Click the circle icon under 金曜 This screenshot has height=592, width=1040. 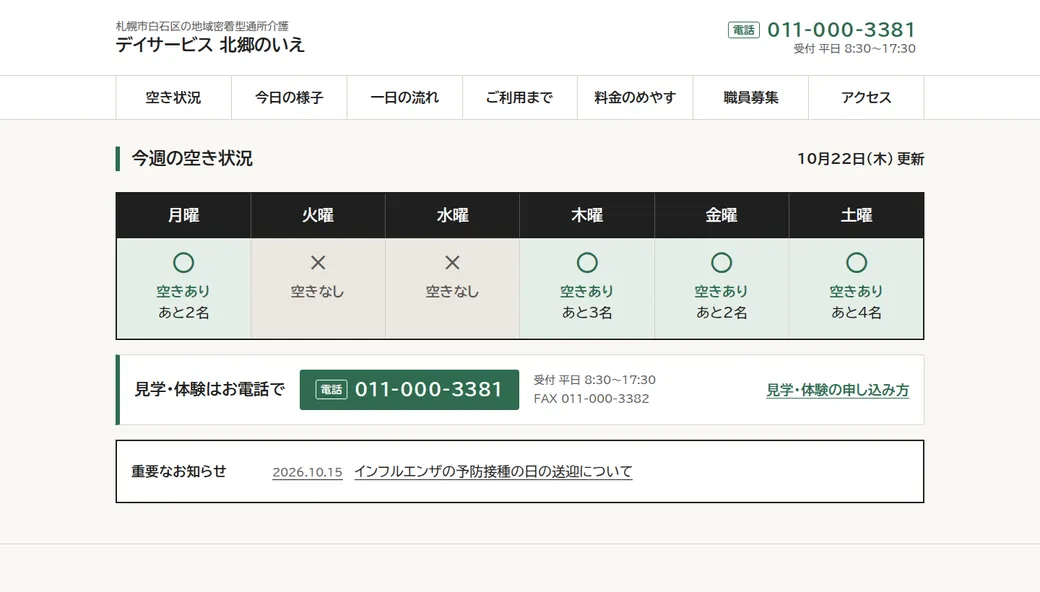pos(722,263)
